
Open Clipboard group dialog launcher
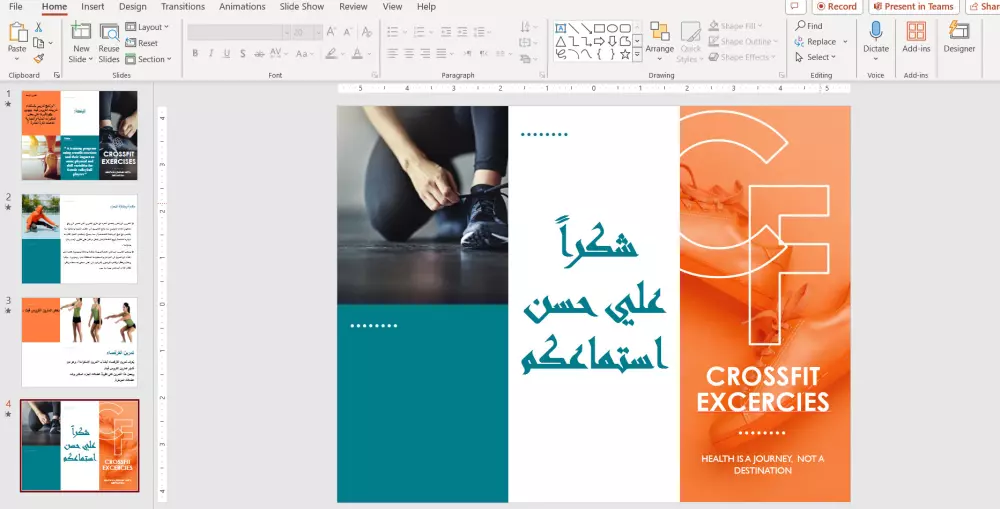click(x=57, y=75)
